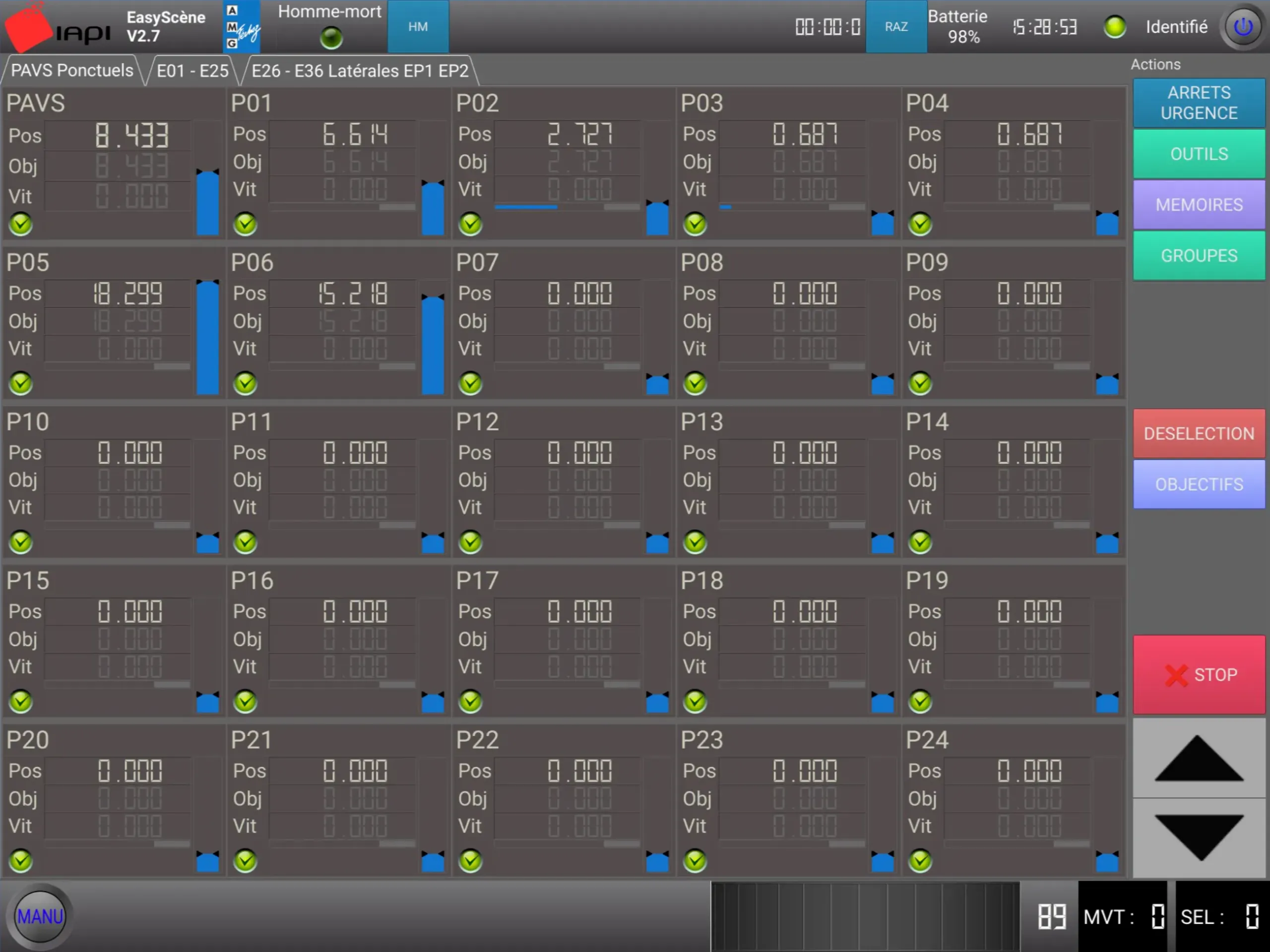Click the DESELECTION button
Viewport: 1270px width, 952px height.
pos(1199,433)
